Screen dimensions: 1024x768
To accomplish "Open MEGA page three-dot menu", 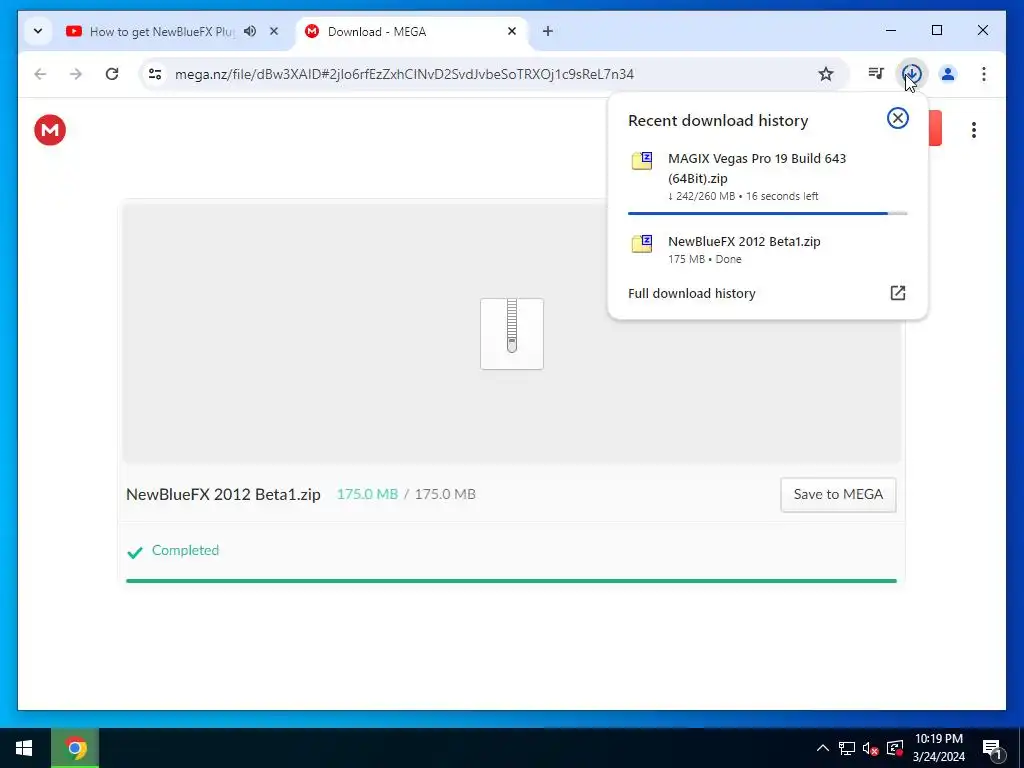I will (x=973, y=130).
